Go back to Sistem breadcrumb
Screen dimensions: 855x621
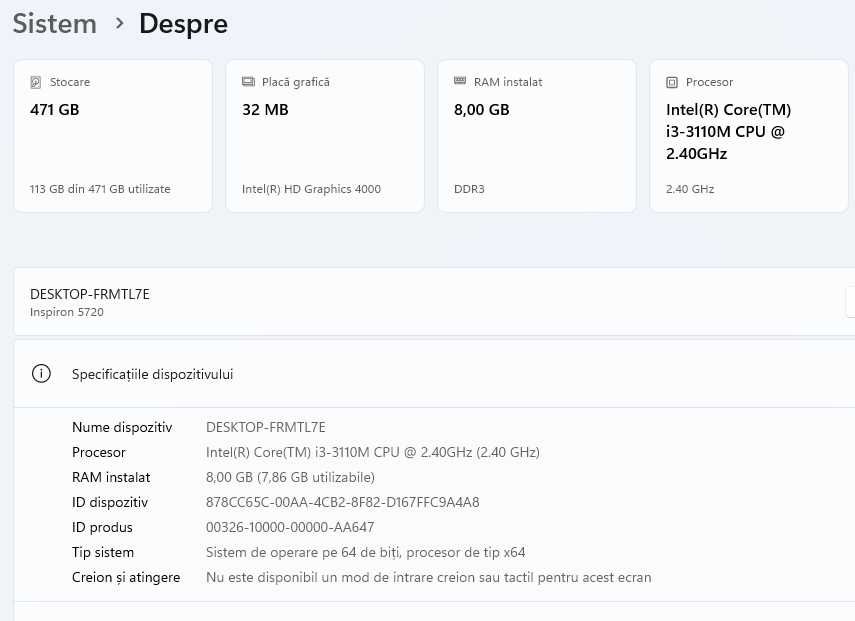pos(55,24)
